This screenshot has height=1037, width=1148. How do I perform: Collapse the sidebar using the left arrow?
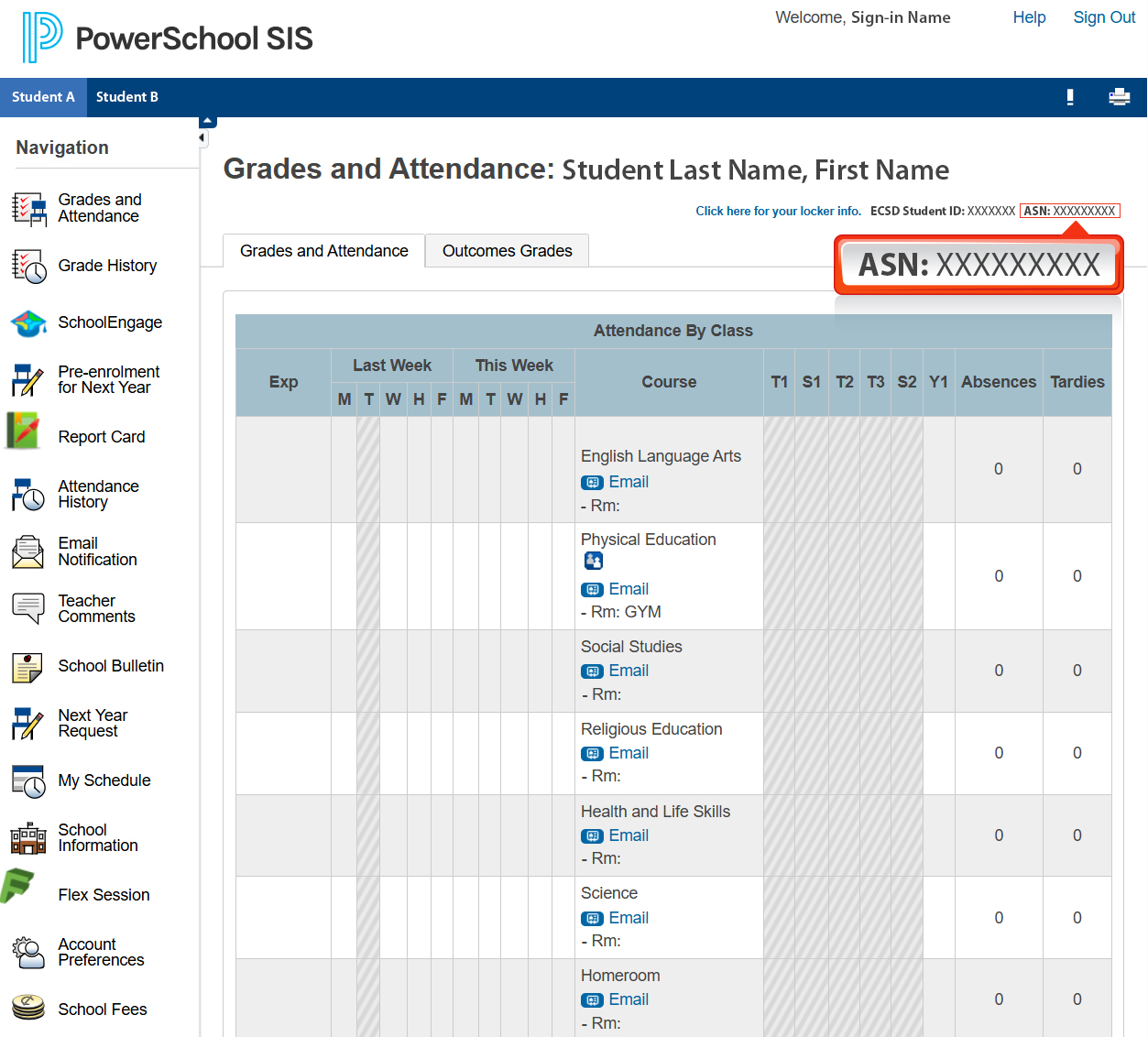pos(202,138)
